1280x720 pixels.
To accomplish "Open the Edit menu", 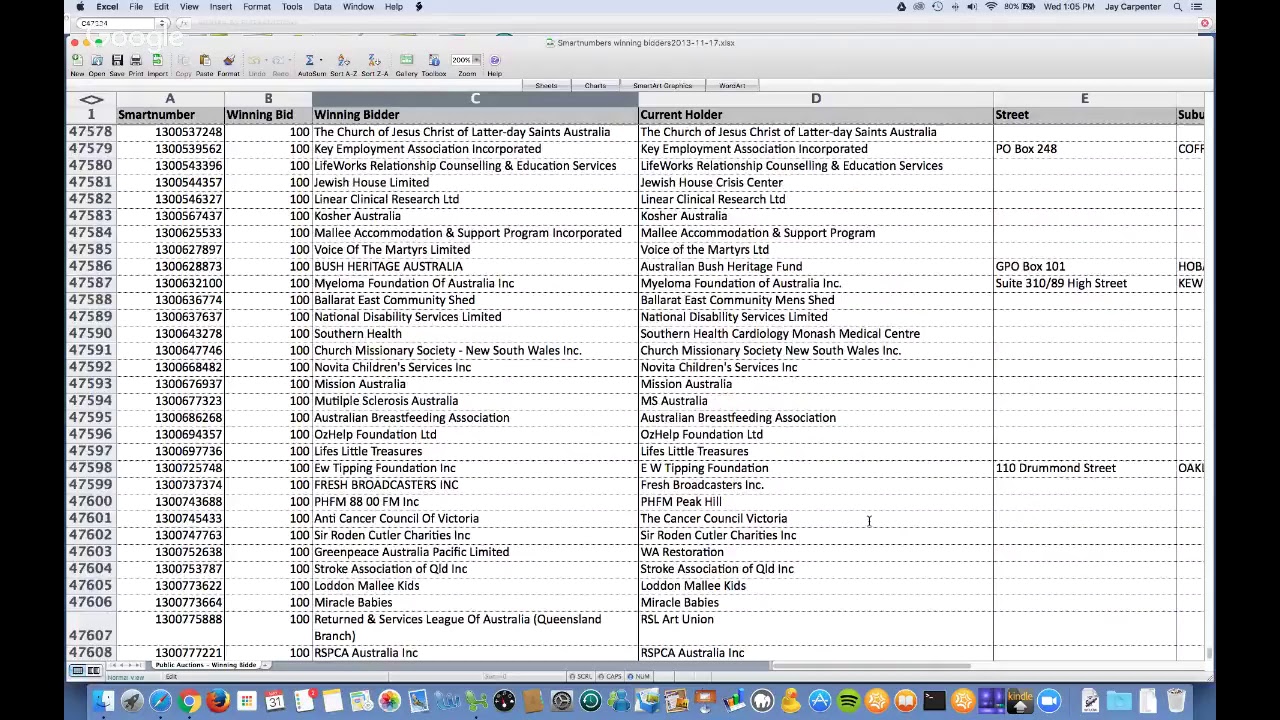I will point(161,7).
